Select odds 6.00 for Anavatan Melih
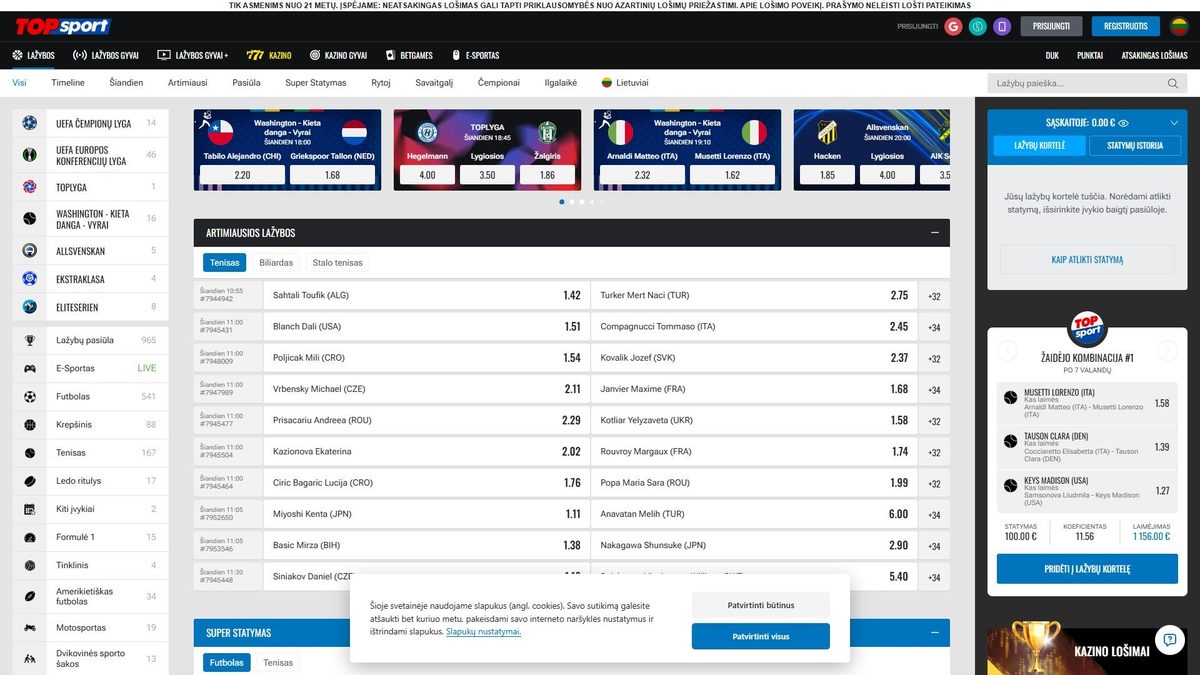Screen dimensions: 1200x675 898,515
